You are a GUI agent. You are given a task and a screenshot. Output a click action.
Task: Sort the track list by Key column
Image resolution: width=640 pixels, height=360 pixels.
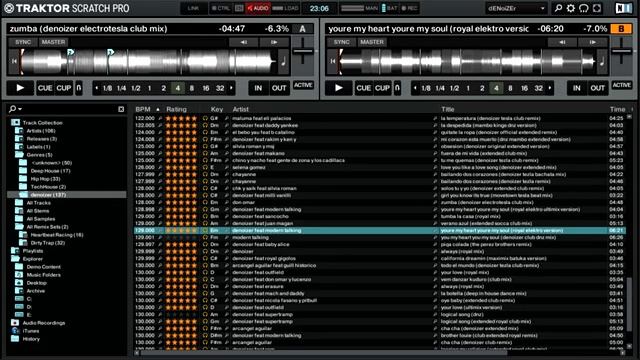point(217,109)
